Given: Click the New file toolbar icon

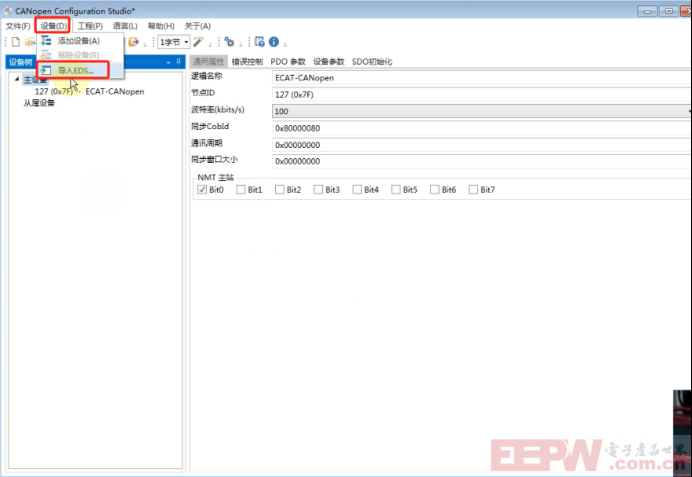Looking at the screenshot, I should click(16, 42).
